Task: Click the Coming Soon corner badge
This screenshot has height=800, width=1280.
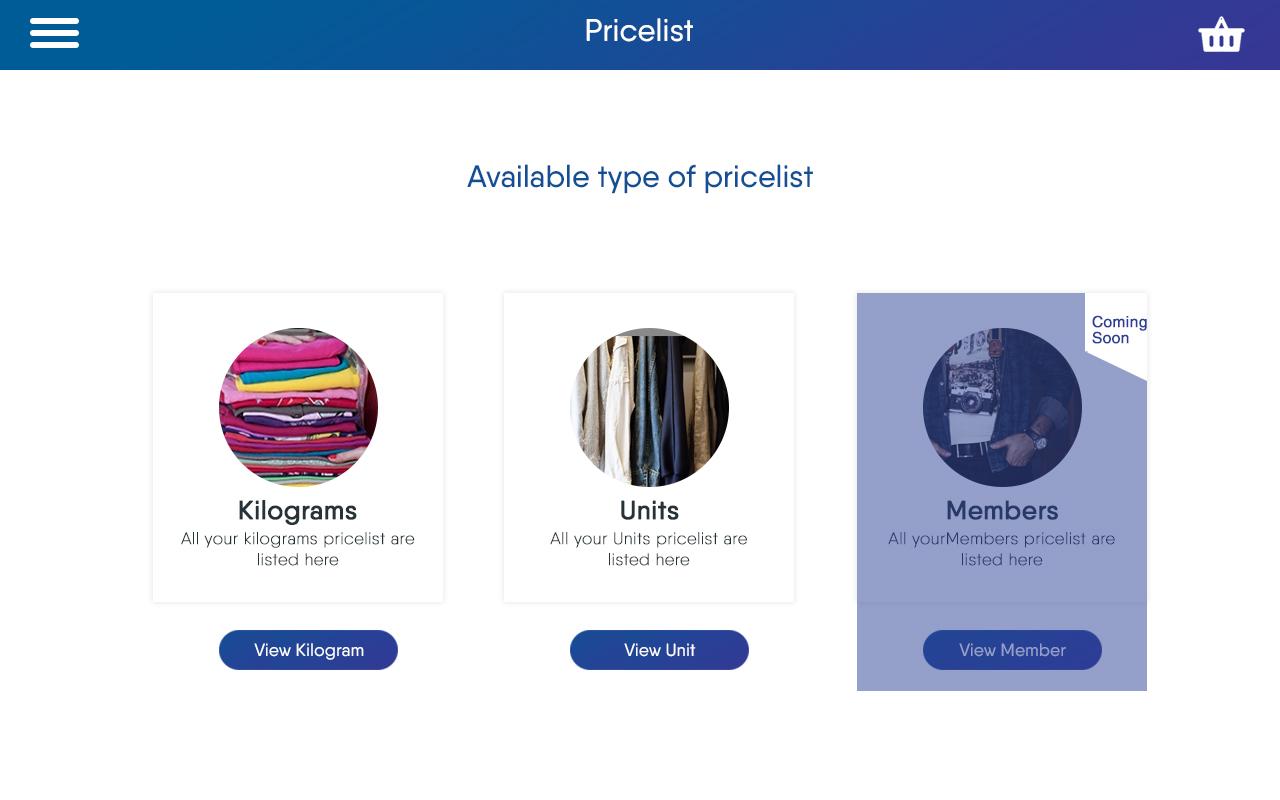Action: click(x=1118, y=330)
